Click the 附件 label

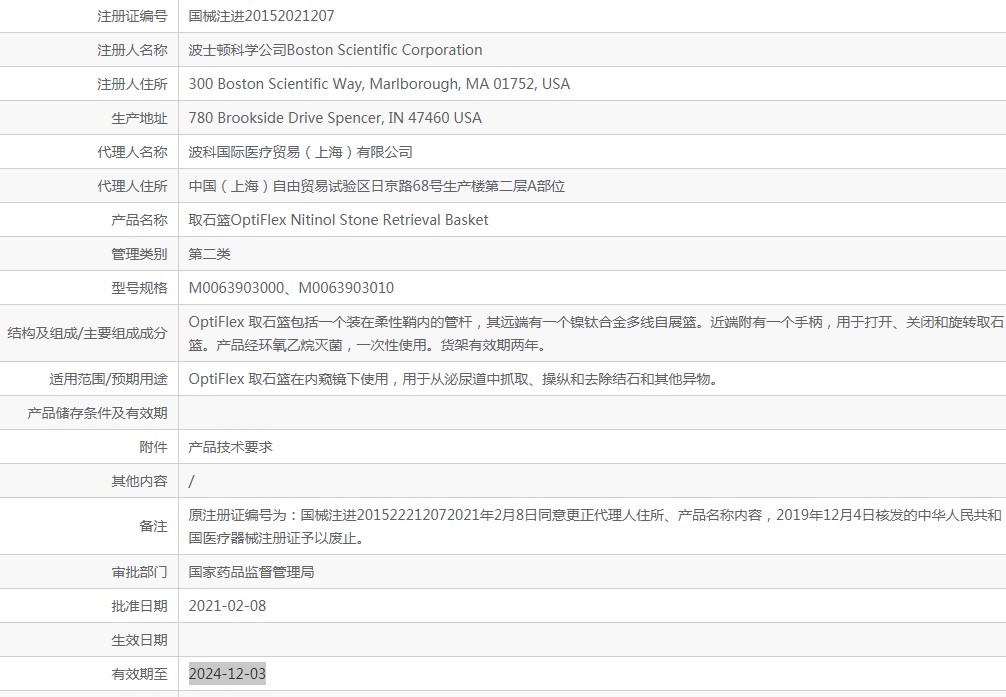[153, 447]
